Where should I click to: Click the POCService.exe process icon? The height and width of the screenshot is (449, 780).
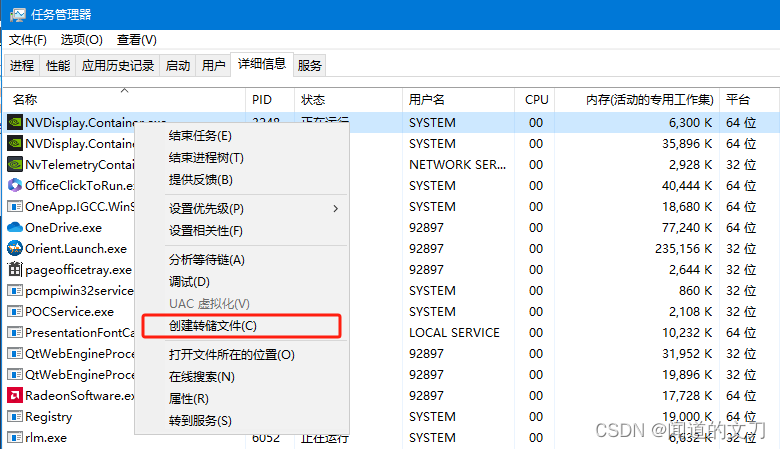(x=15, y=311)
